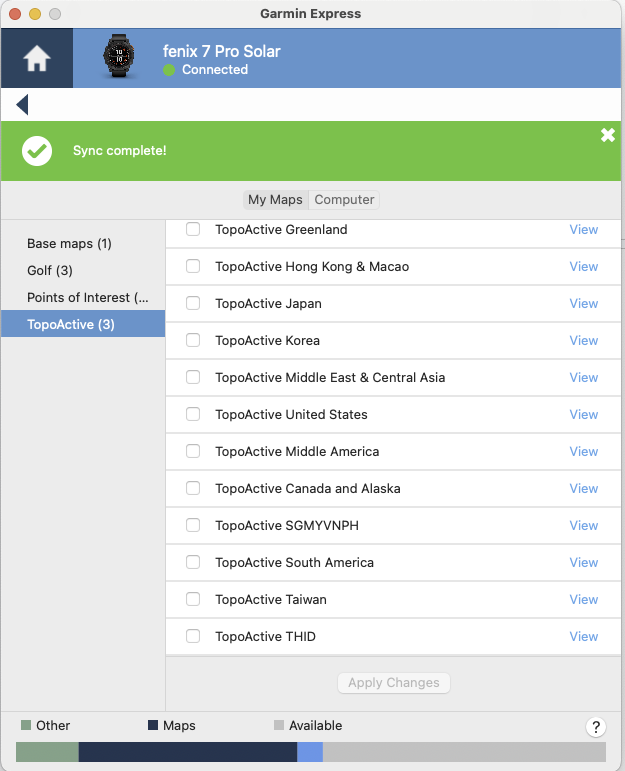This screenshot has width=625, height=771.
Task: Click the Maps segment of storage bar
Action: click(187, 752)
